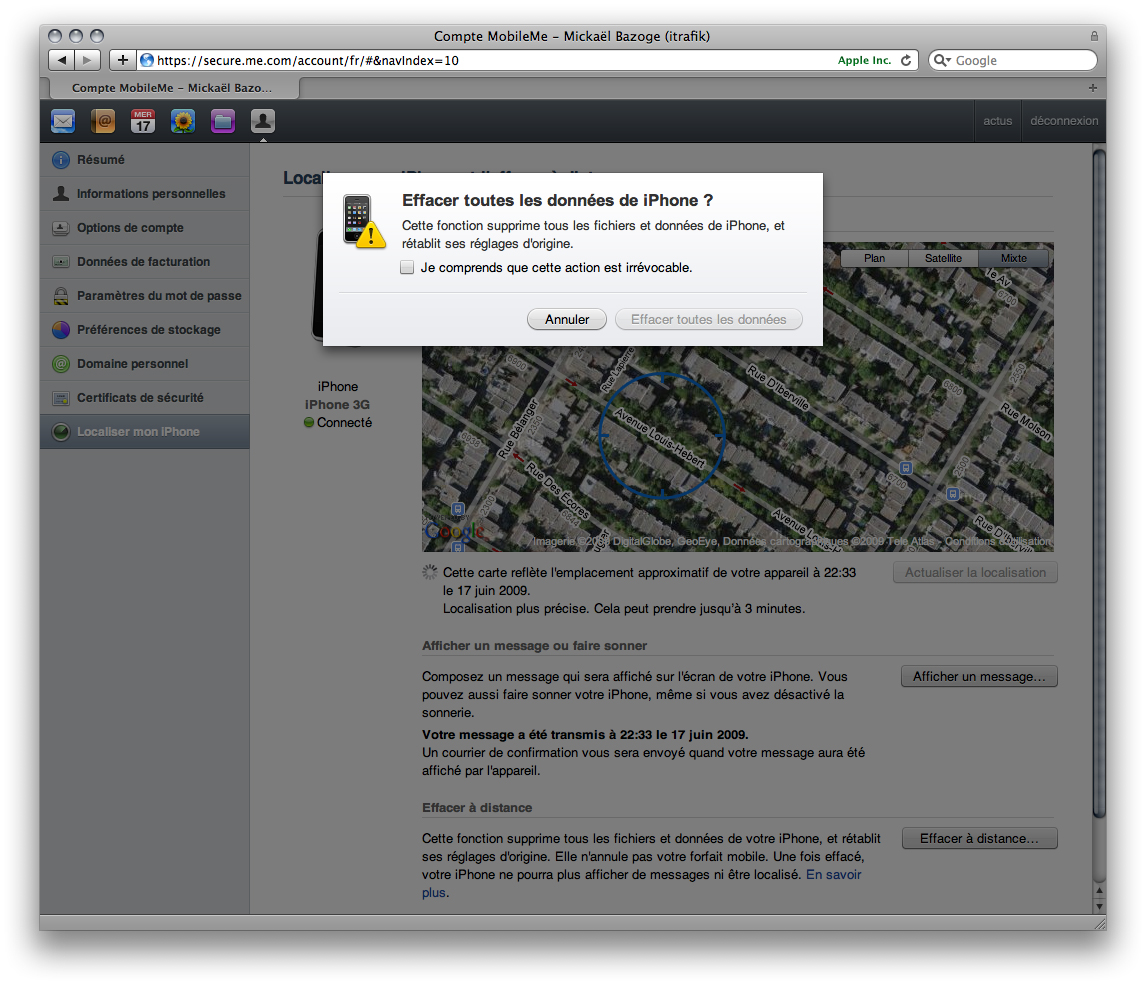1146x985 pixels.
Task: Select Localiser mon iPhone in sidebar
Action: (x=145, y=432)
